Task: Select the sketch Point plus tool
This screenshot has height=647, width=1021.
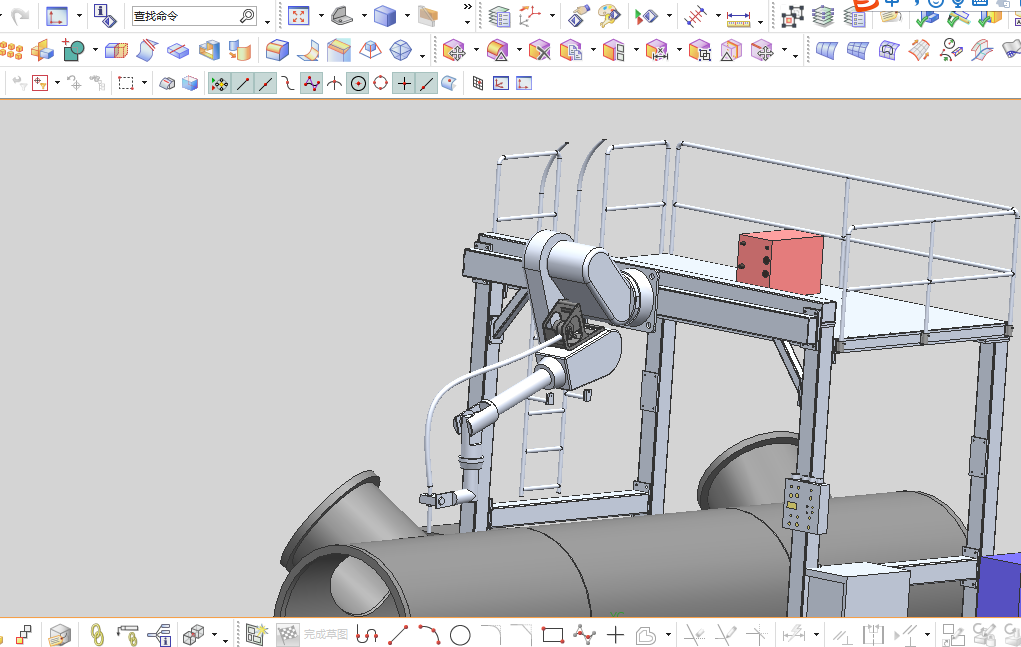Action: click(x=615, y=634)
